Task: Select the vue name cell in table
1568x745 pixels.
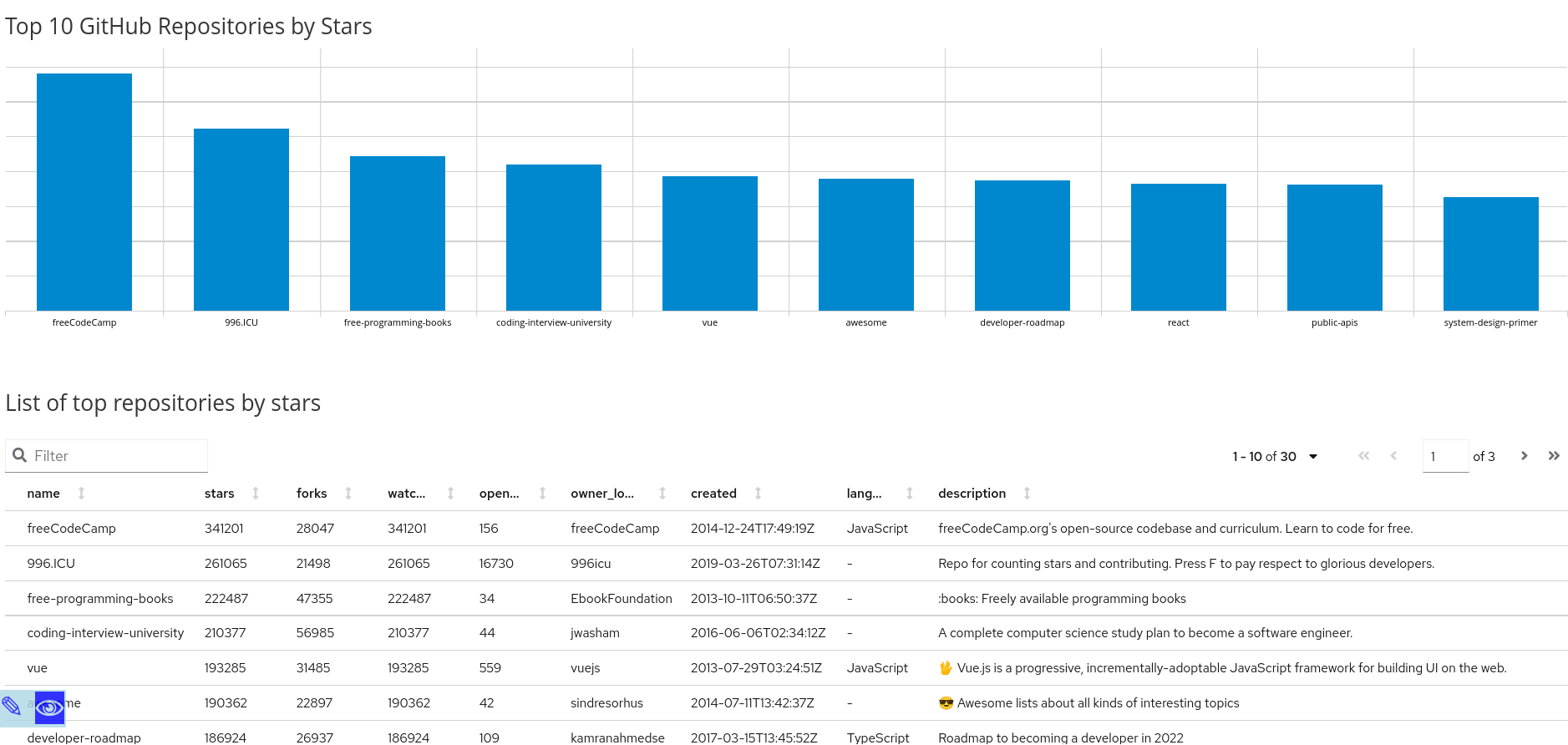Action: (37, 668)
